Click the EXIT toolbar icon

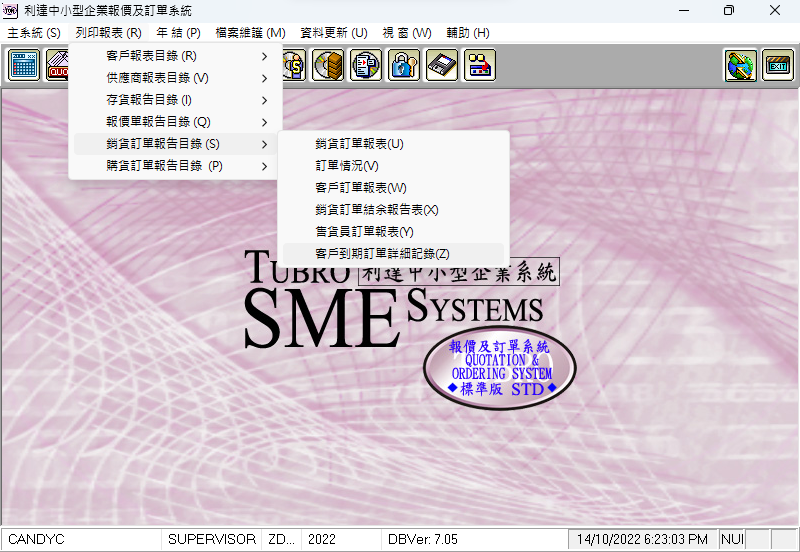(778, 65)
